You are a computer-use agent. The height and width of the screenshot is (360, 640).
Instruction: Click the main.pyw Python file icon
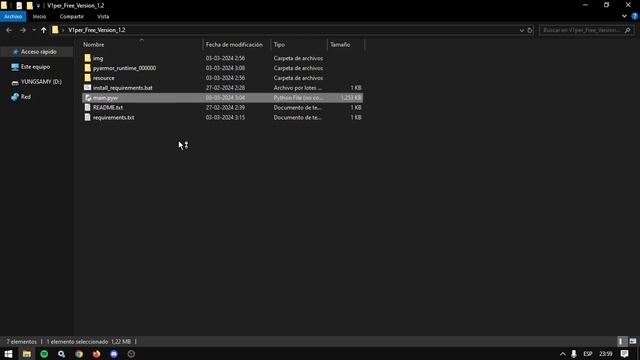point(87,98)
